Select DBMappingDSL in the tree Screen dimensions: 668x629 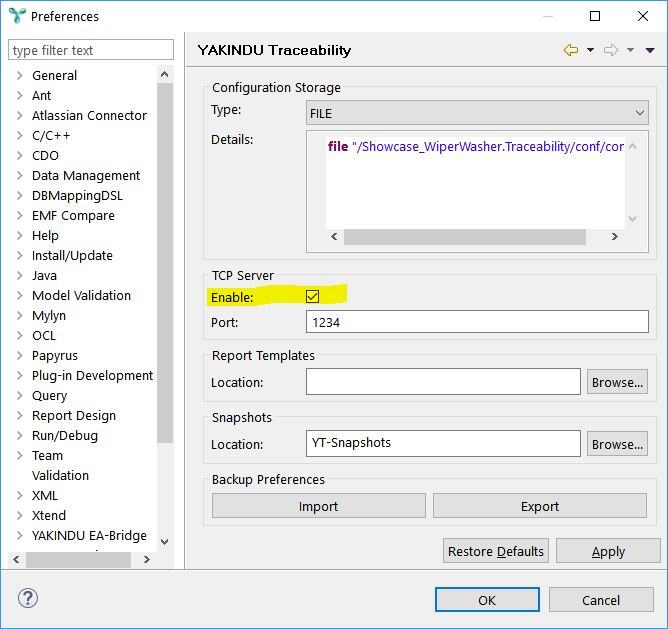[x=77, y=196]
